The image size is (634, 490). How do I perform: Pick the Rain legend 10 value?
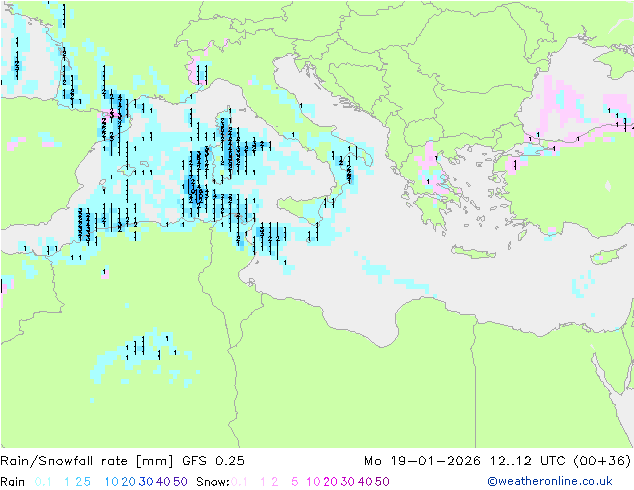pos(112,482)
